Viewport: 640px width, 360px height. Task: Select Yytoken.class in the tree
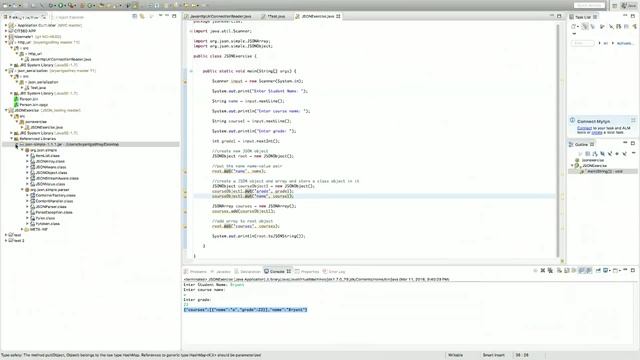coord(47,224)
